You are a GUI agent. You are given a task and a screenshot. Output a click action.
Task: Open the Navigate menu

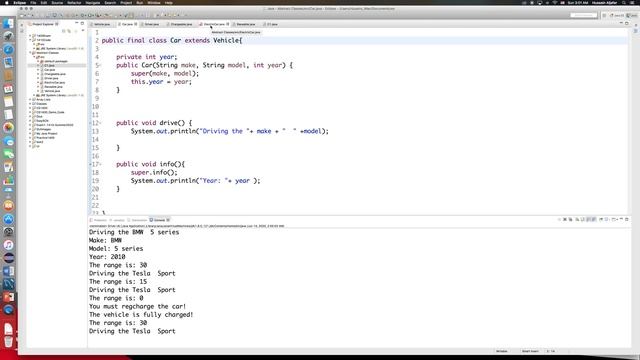(x=93, y=2)
